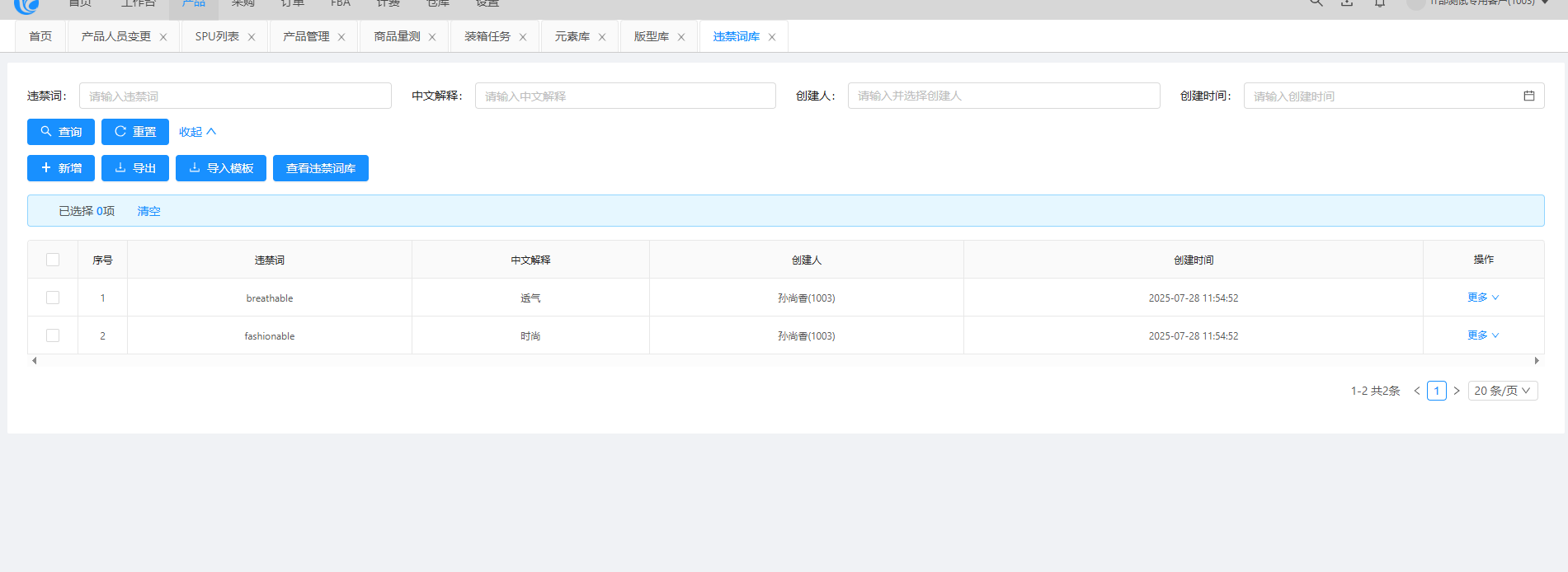Open the 20 条/页 page size dropdown

[1503, 391]
